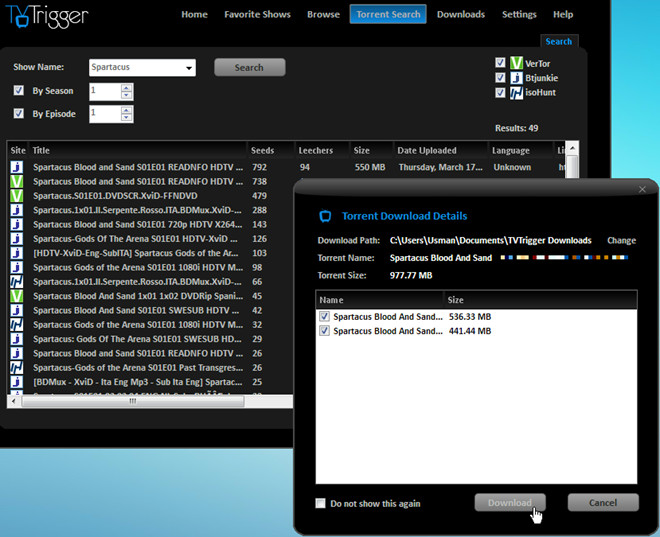Toggle the By Episode checkbox
The image size is (660, 537).
(19, 114)
